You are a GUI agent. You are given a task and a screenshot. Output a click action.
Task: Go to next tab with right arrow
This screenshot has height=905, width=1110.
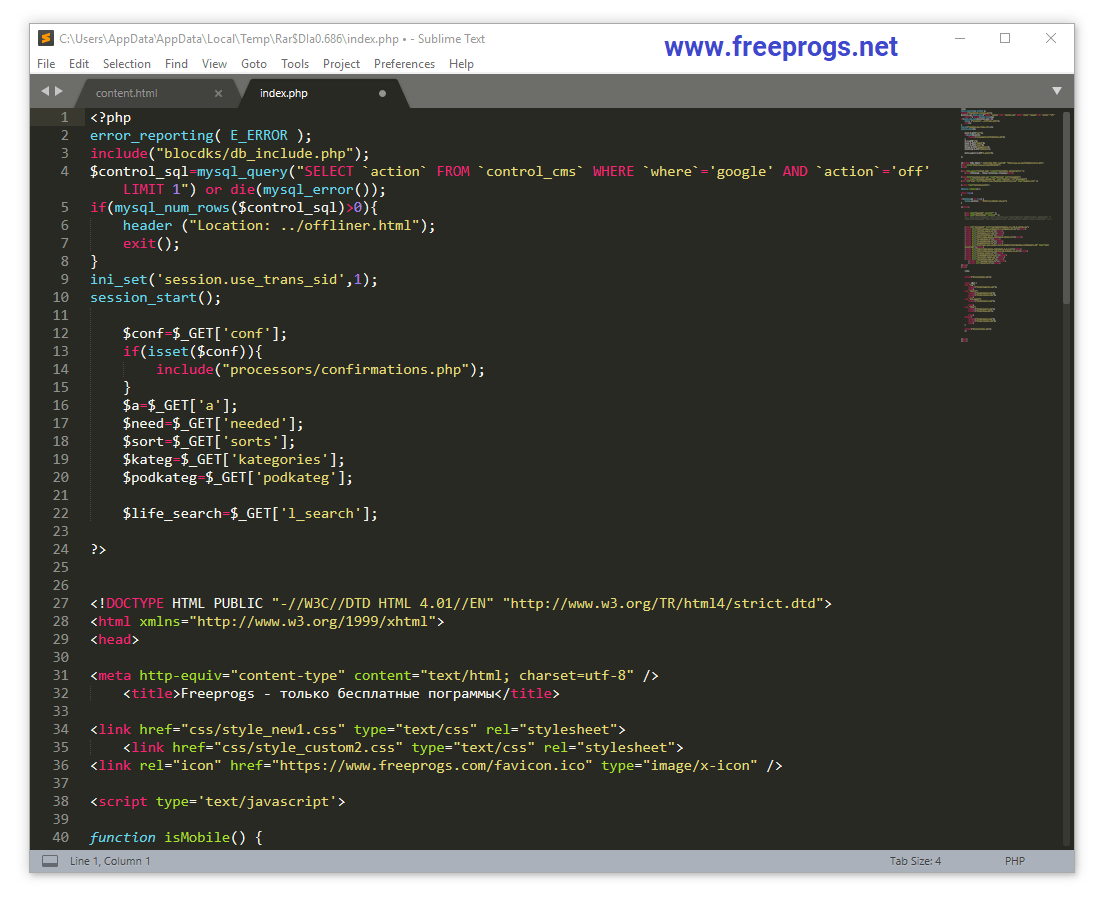coord(59,91)
